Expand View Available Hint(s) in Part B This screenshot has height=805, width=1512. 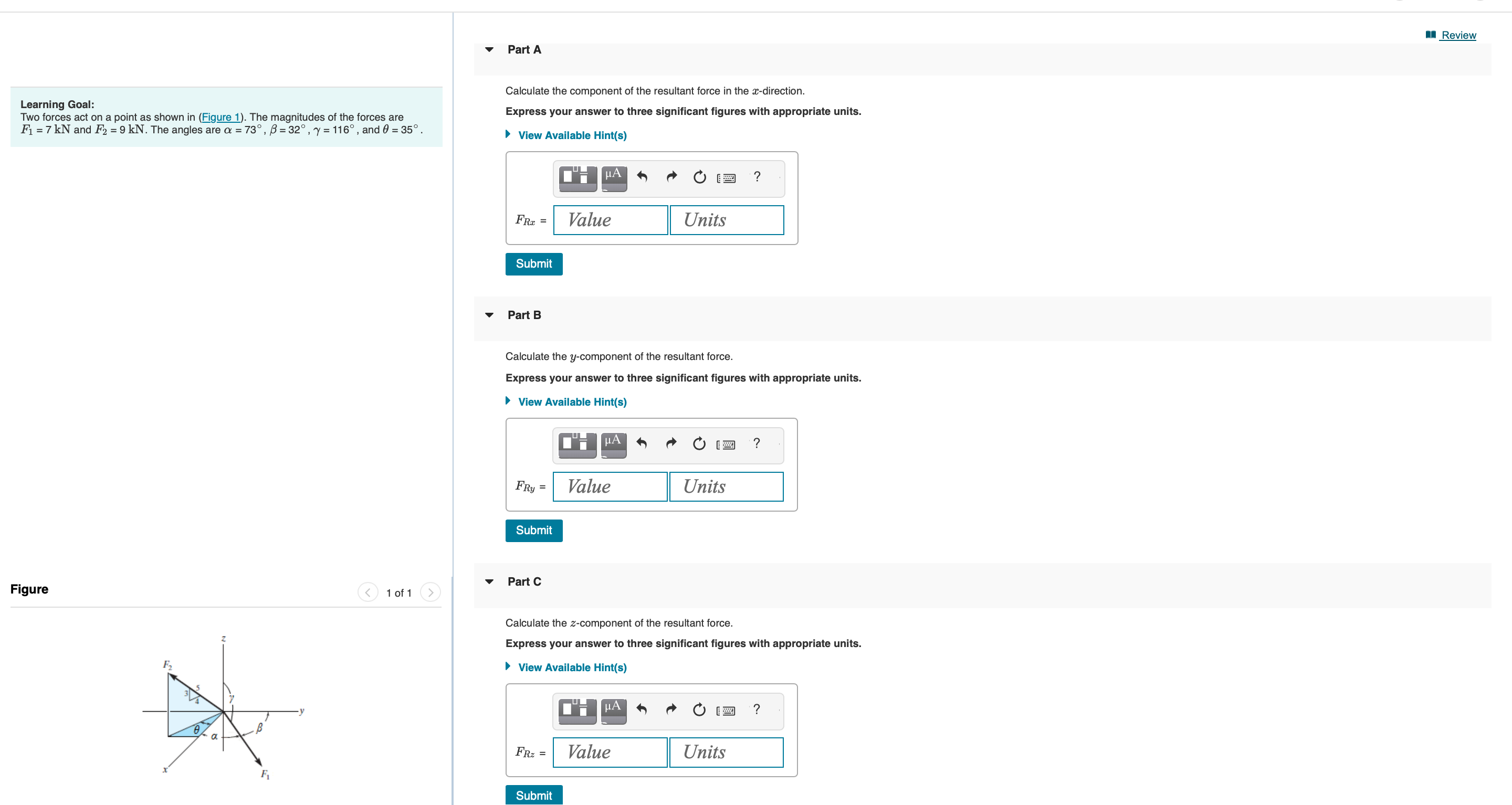pyautogui.click(x=571, y=402)
